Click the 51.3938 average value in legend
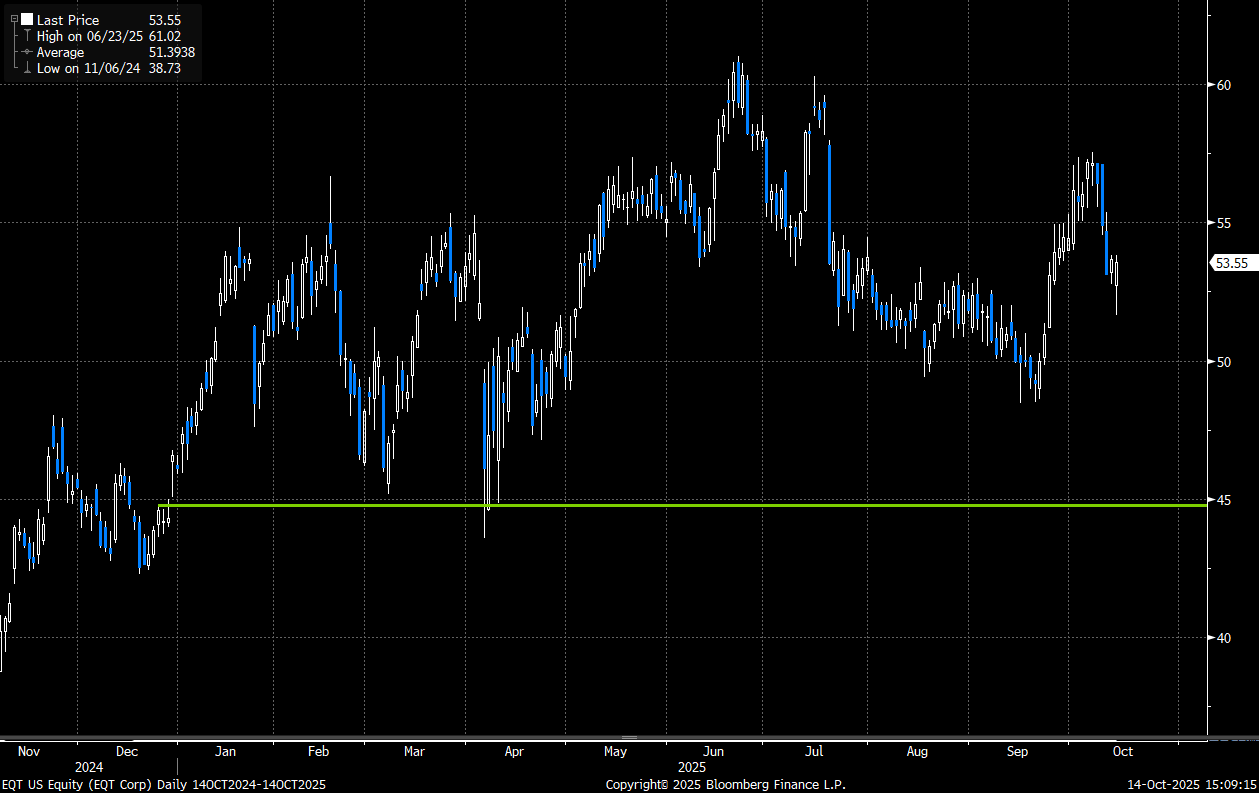Viewport: 1259px width, 793px height. coord(170,52)
